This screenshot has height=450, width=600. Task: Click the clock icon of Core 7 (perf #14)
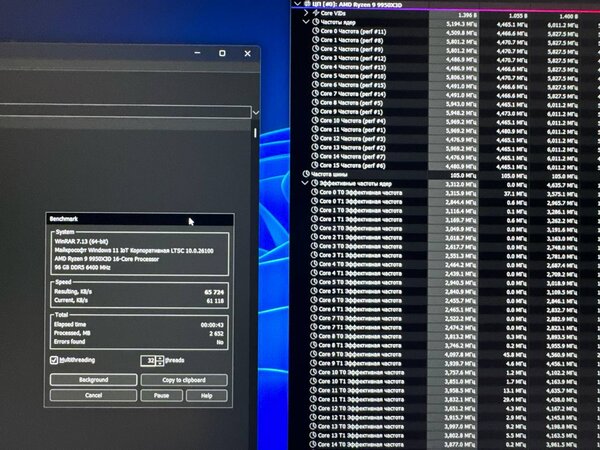[315, 93]
